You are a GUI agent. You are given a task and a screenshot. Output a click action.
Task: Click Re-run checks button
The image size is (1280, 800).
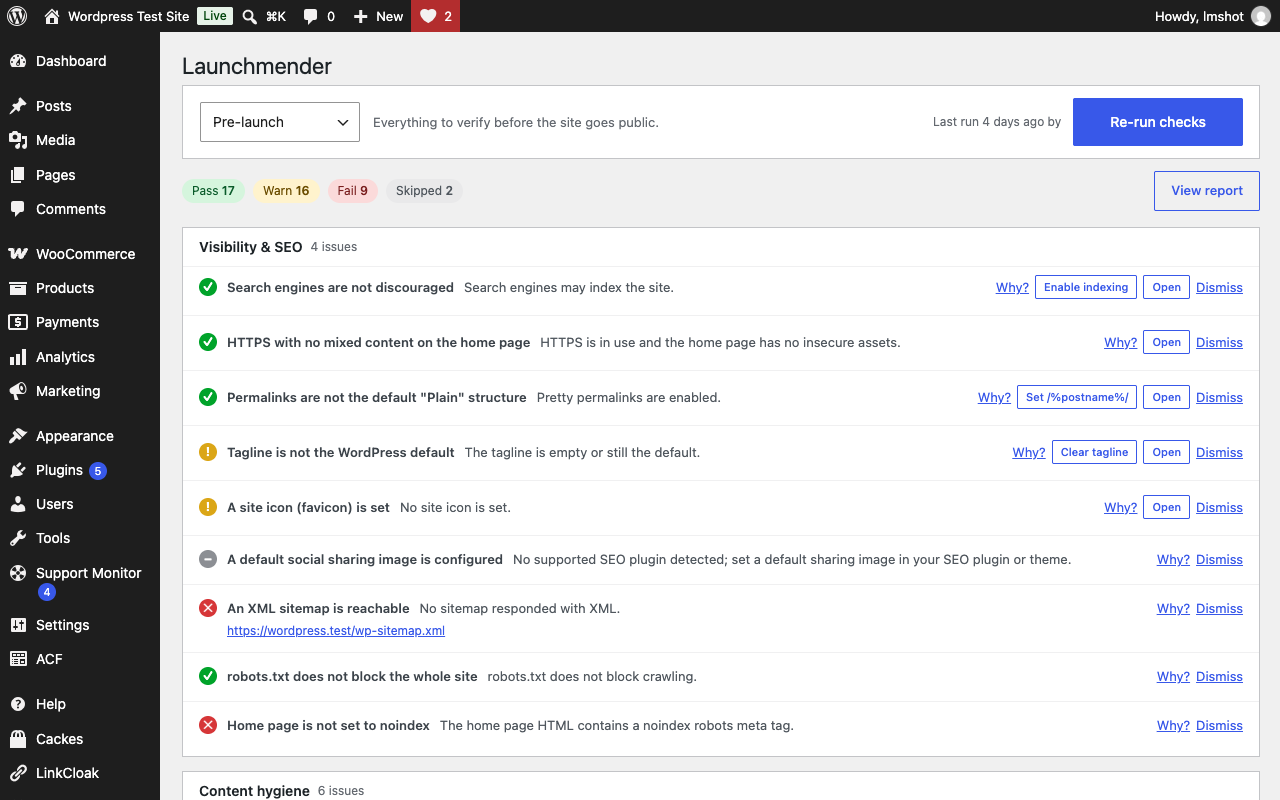tap(1158, 122)
